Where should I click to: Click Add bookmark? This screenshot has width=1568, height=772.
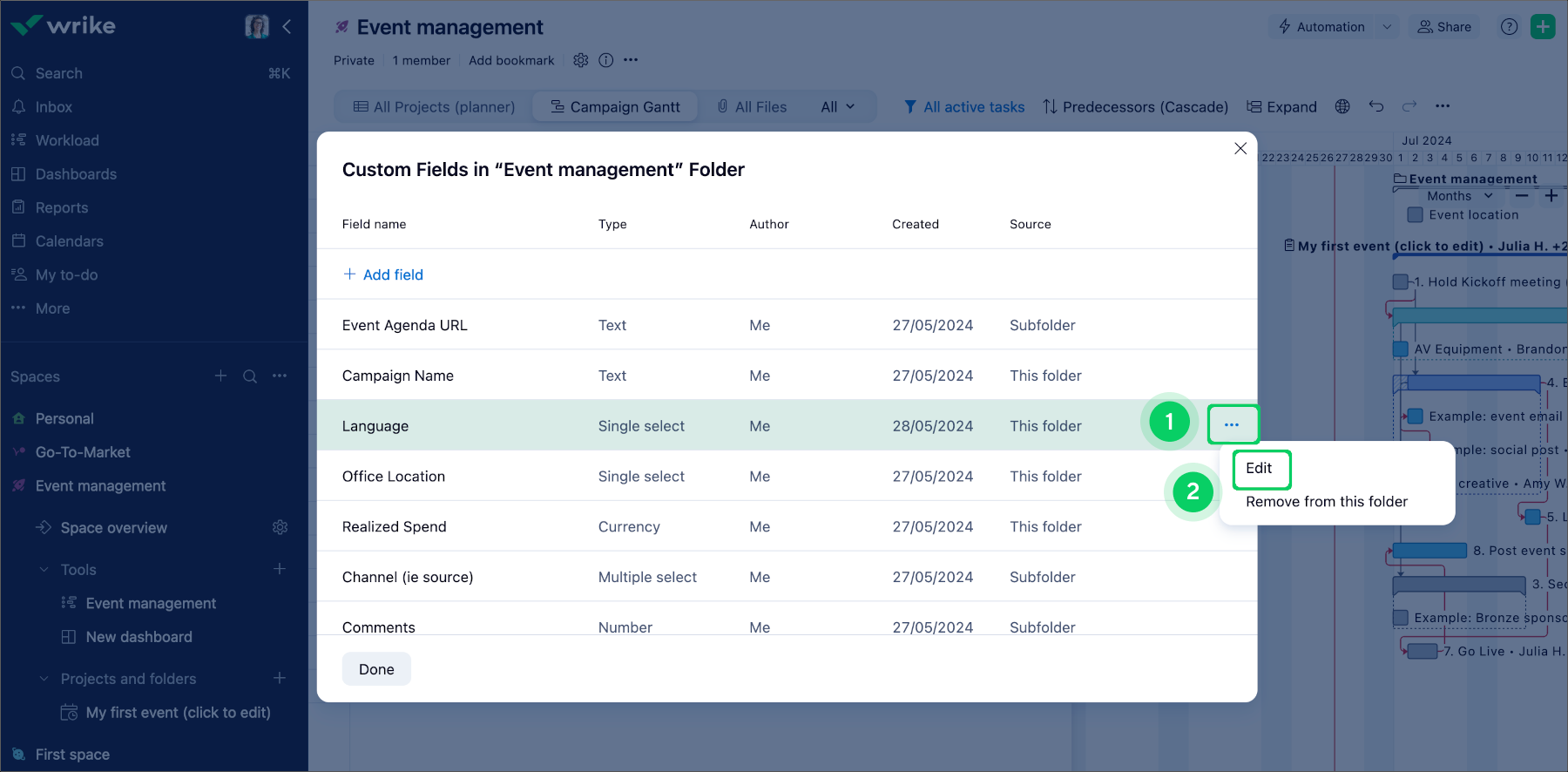point(511,60)
